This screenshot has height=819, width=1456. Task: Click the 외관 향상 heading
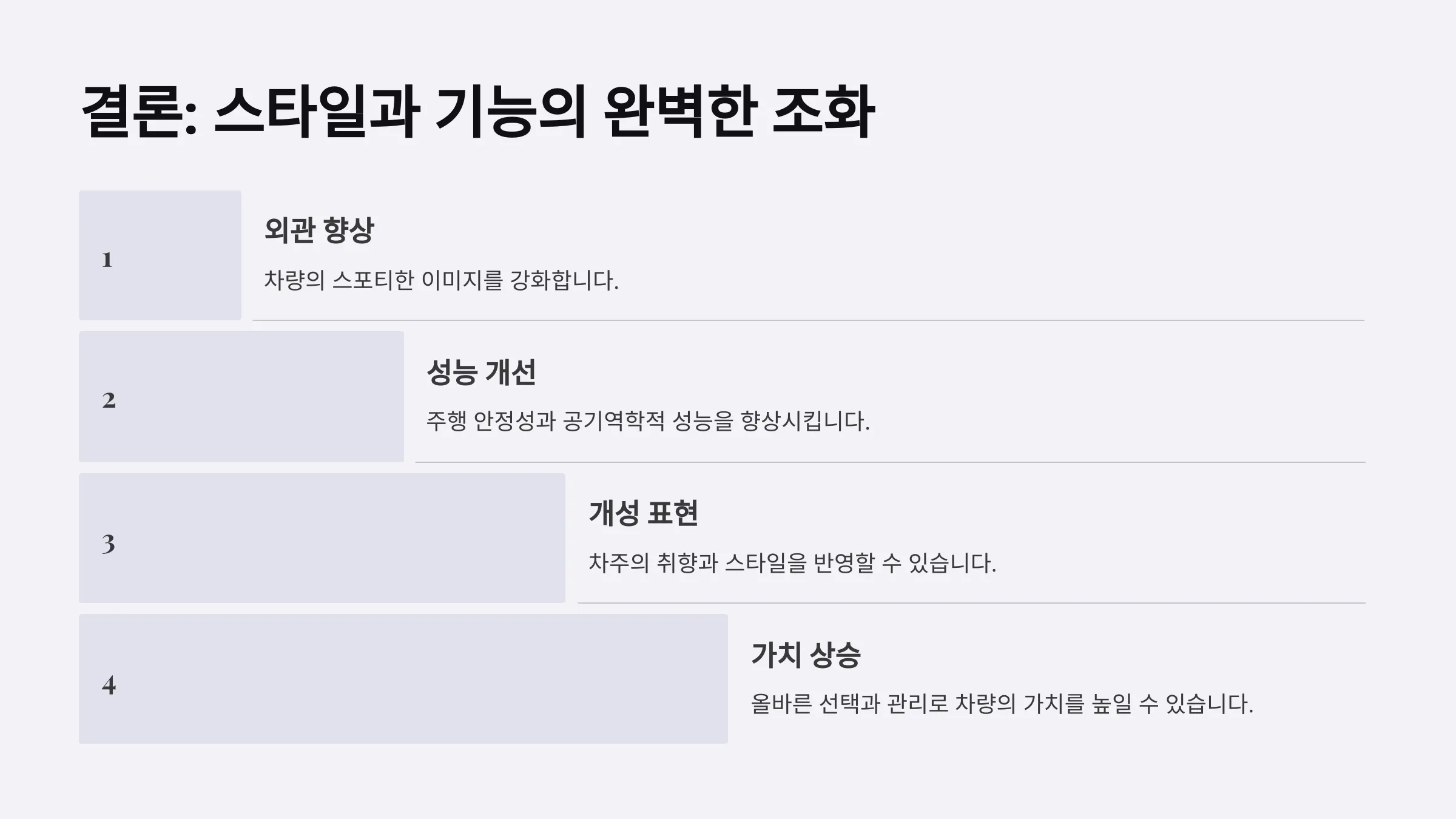coord(319,230)
